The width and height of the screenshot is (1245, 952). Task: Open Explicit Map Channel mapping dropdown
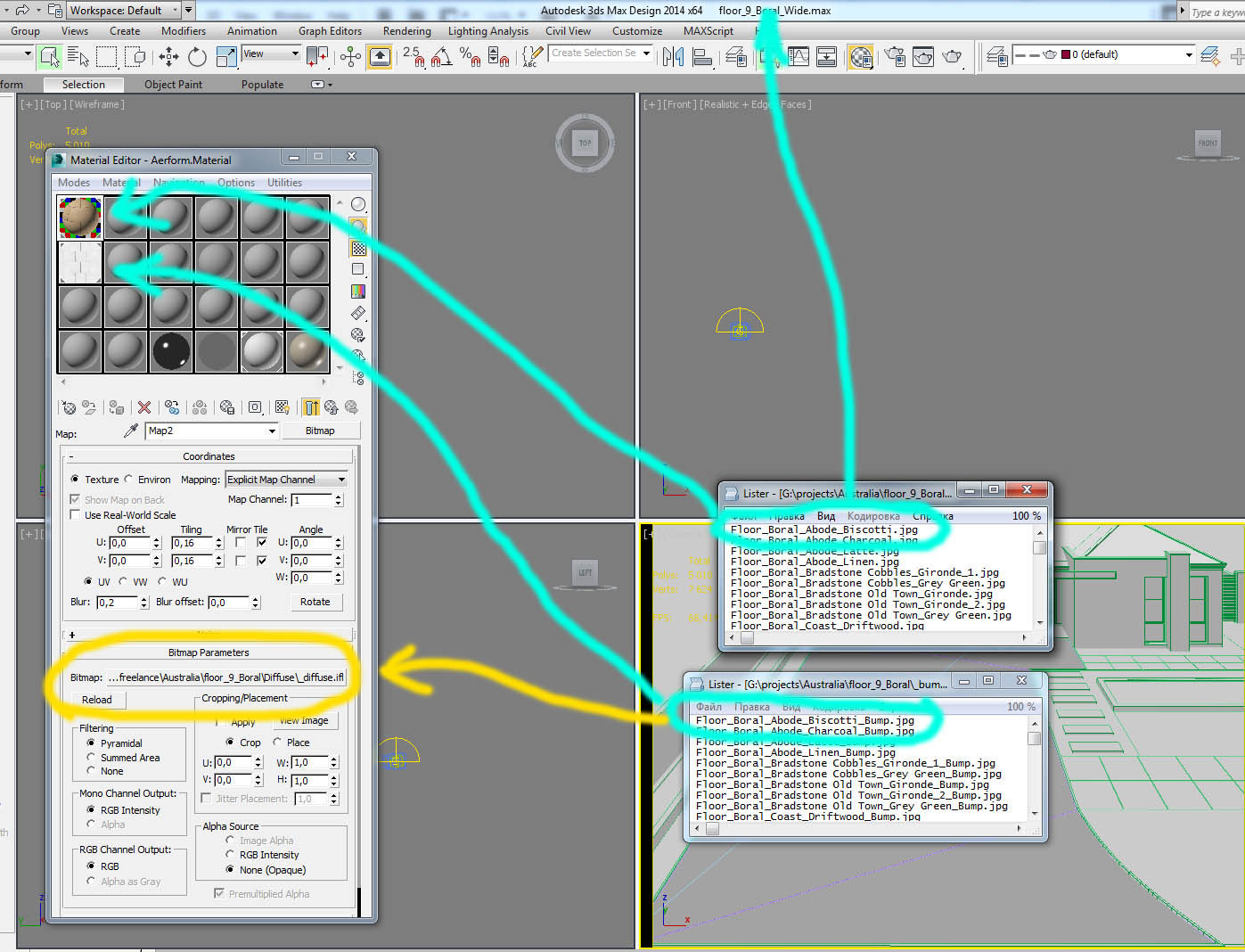pos(286,480)
